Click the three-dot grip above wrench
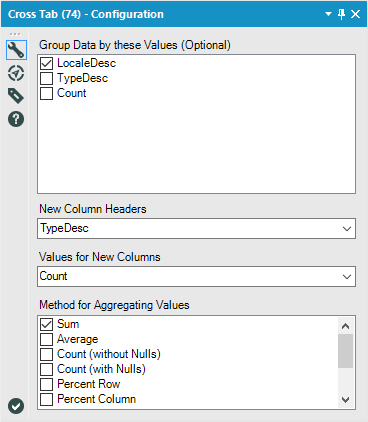Screen dimensions: 368x422 [15, 34]
